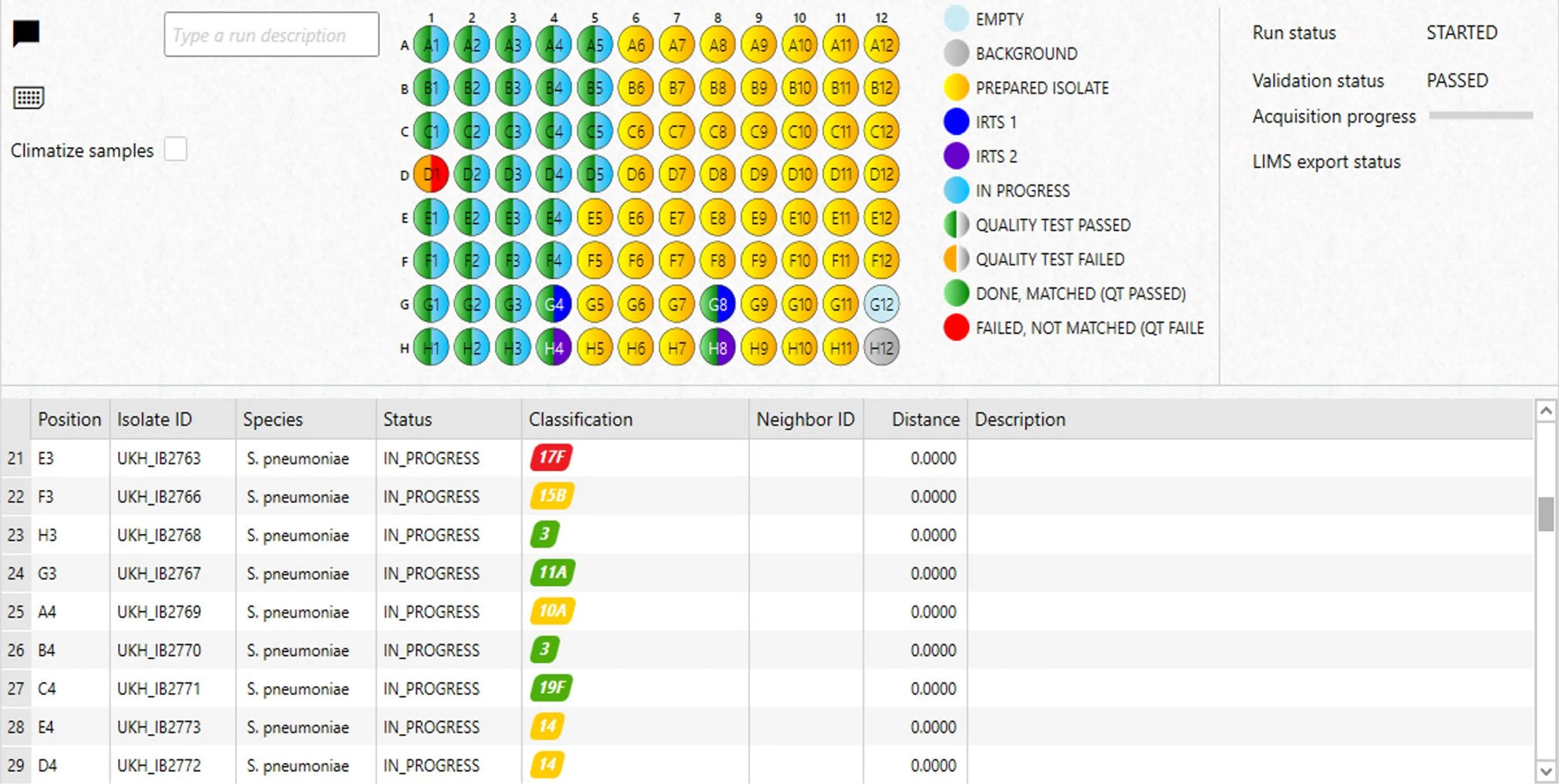The width and height of the screenshot is (1559, 784).
Task: Click the Status column header
Action: (x=449, y=419)
